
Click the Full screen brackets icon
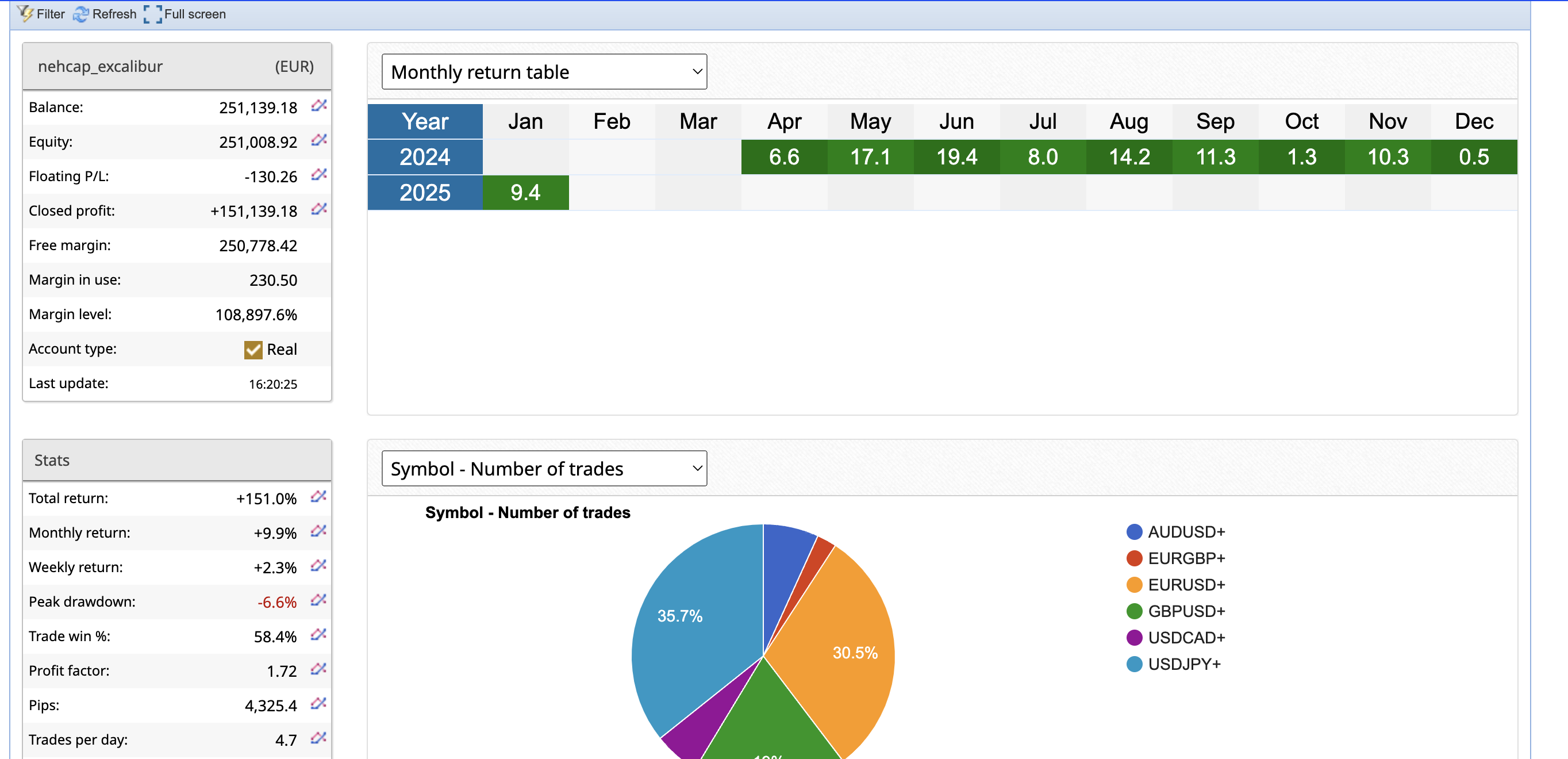(153, 13)
